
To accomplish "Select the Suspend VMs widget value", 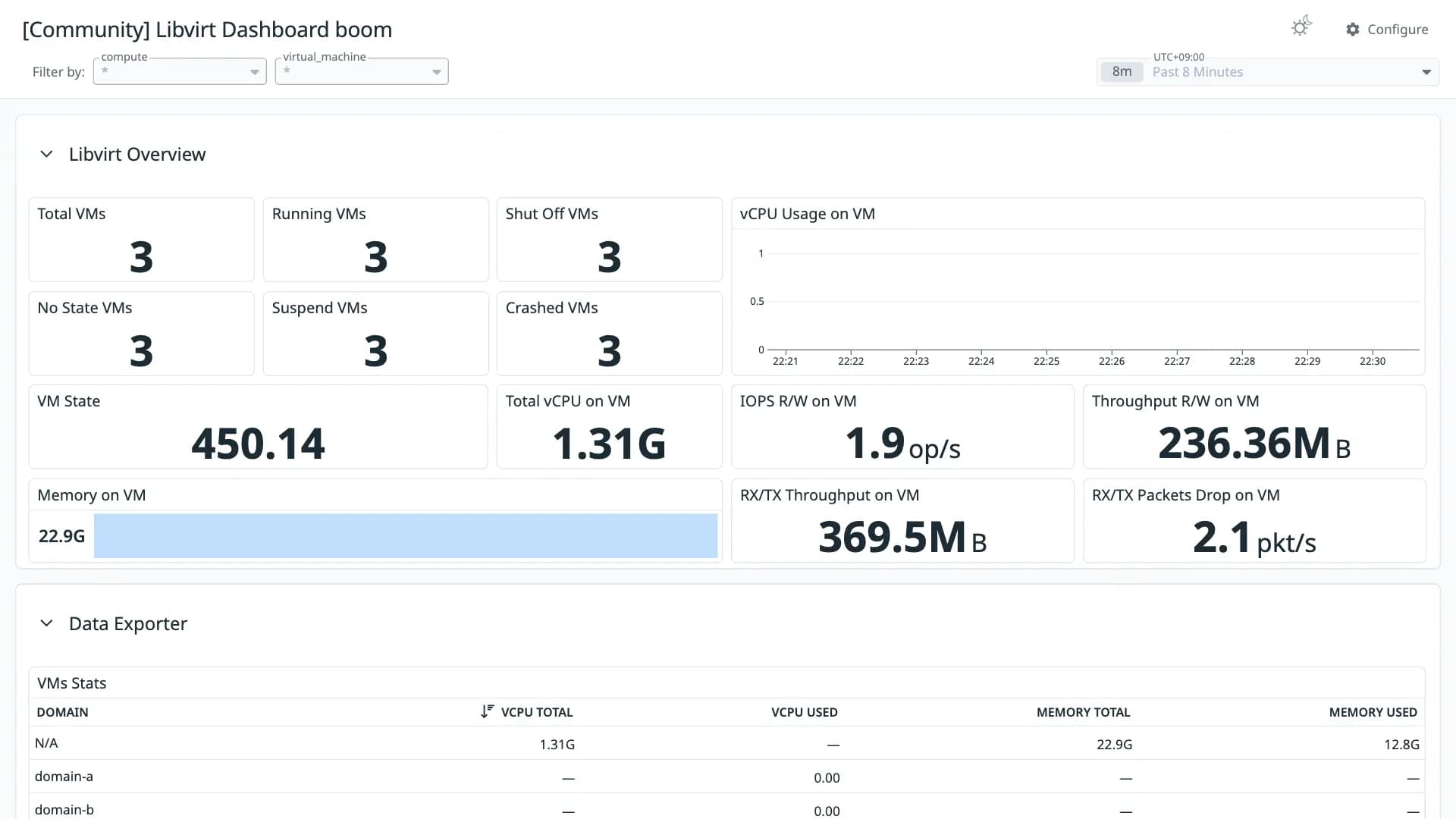I will coord(375,351).
